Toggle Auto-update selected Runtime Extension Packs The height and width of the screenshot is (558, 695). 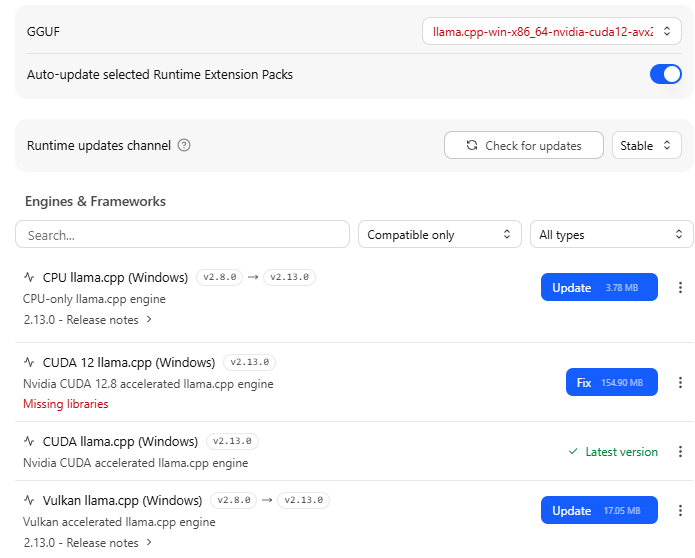665,74
